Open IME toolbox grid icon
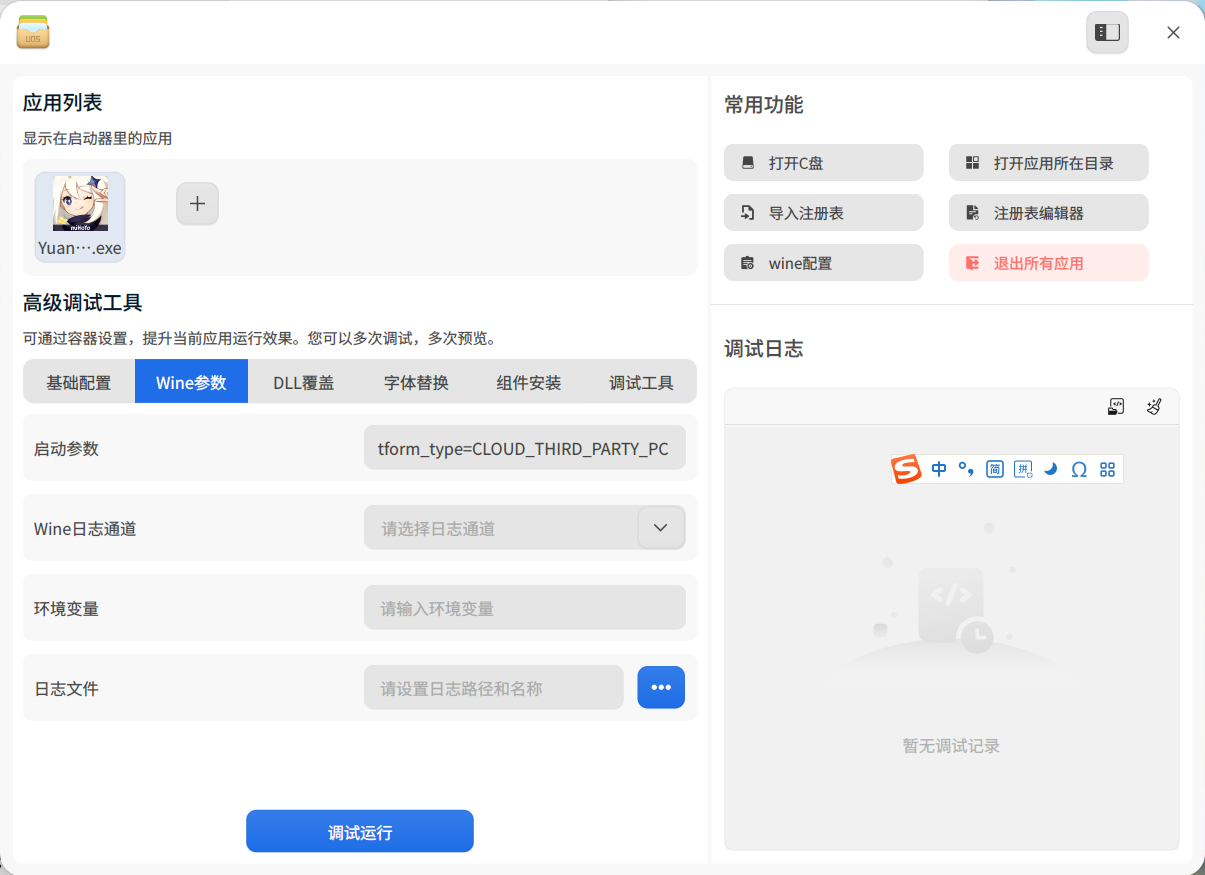This screenshot has width=1205, height=875. (1107, 469)
